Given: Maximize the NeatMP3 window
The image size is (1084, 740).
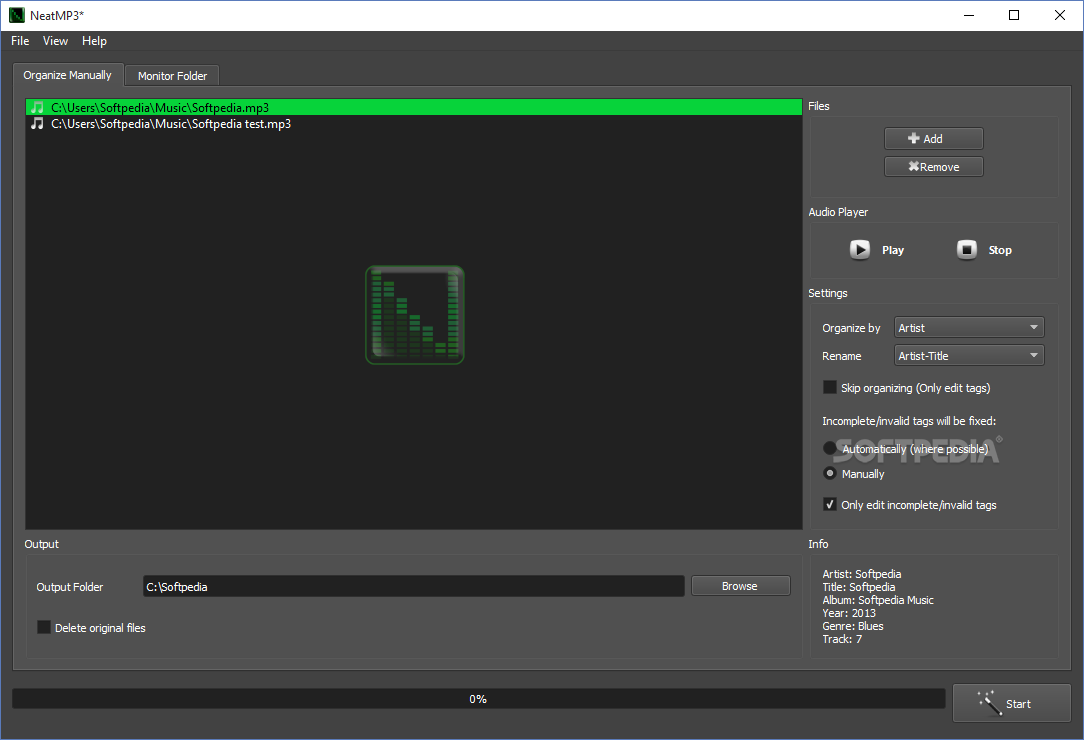Looking at the screenshot, I should coord(1014,15).
